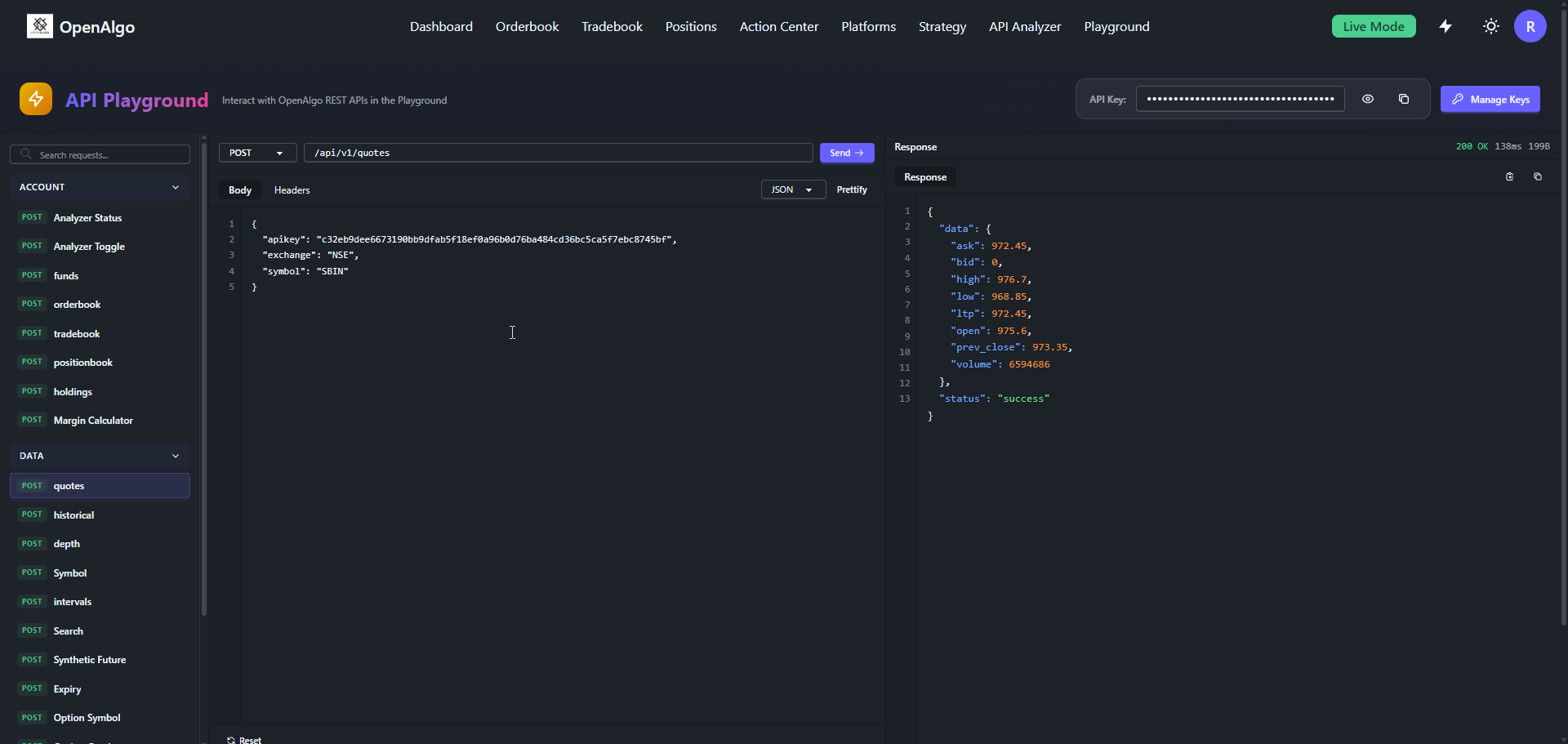Open the API Analyzer menu item
The width and height of the screenshot is (1568, 744).
pos(1025,26)
